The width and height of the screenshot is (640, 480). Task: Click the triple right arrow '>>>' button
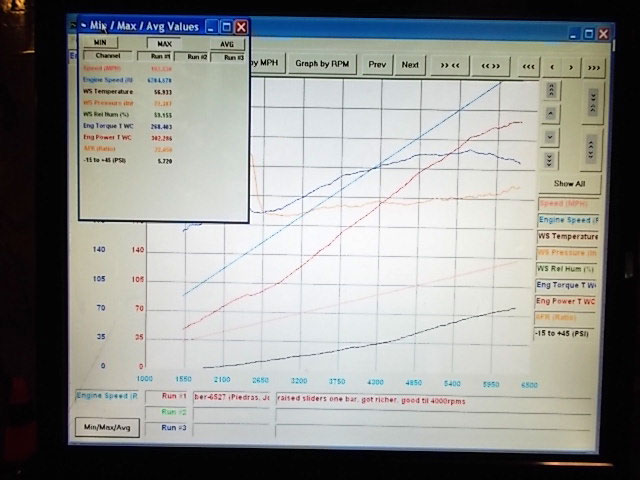click(594, 66)
